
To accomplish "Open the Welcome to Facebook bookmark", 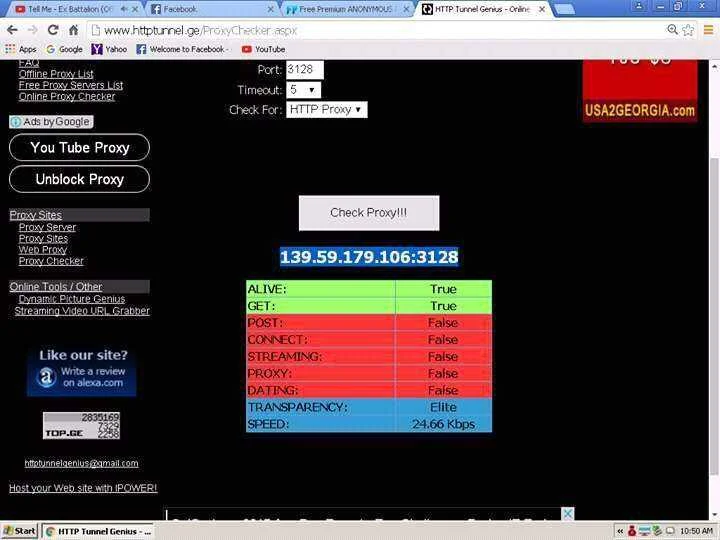I will click(181, 49).
